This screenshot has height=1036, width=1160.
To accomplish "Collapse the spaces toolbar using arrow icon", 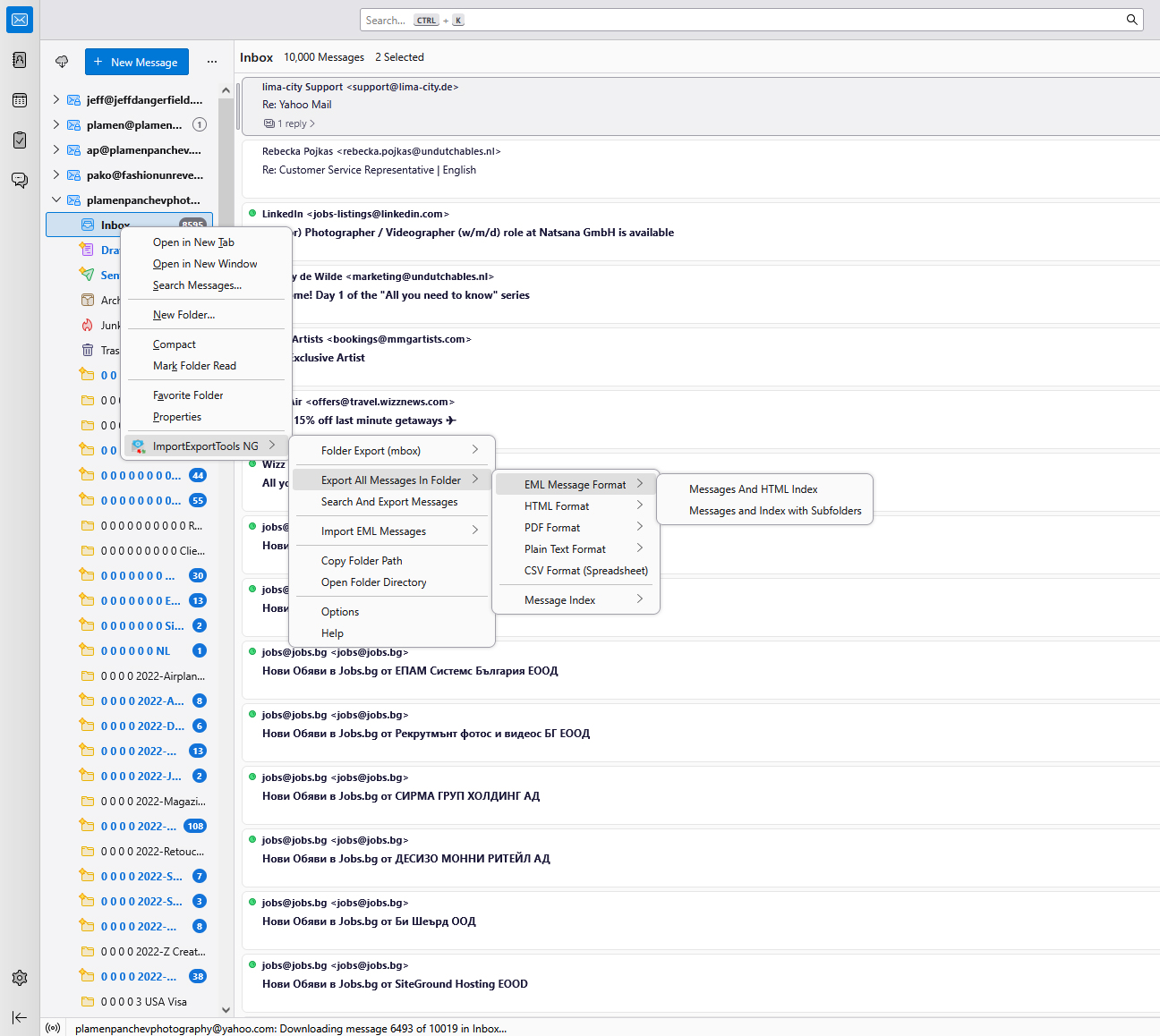I will click(x=20, y=1017).
